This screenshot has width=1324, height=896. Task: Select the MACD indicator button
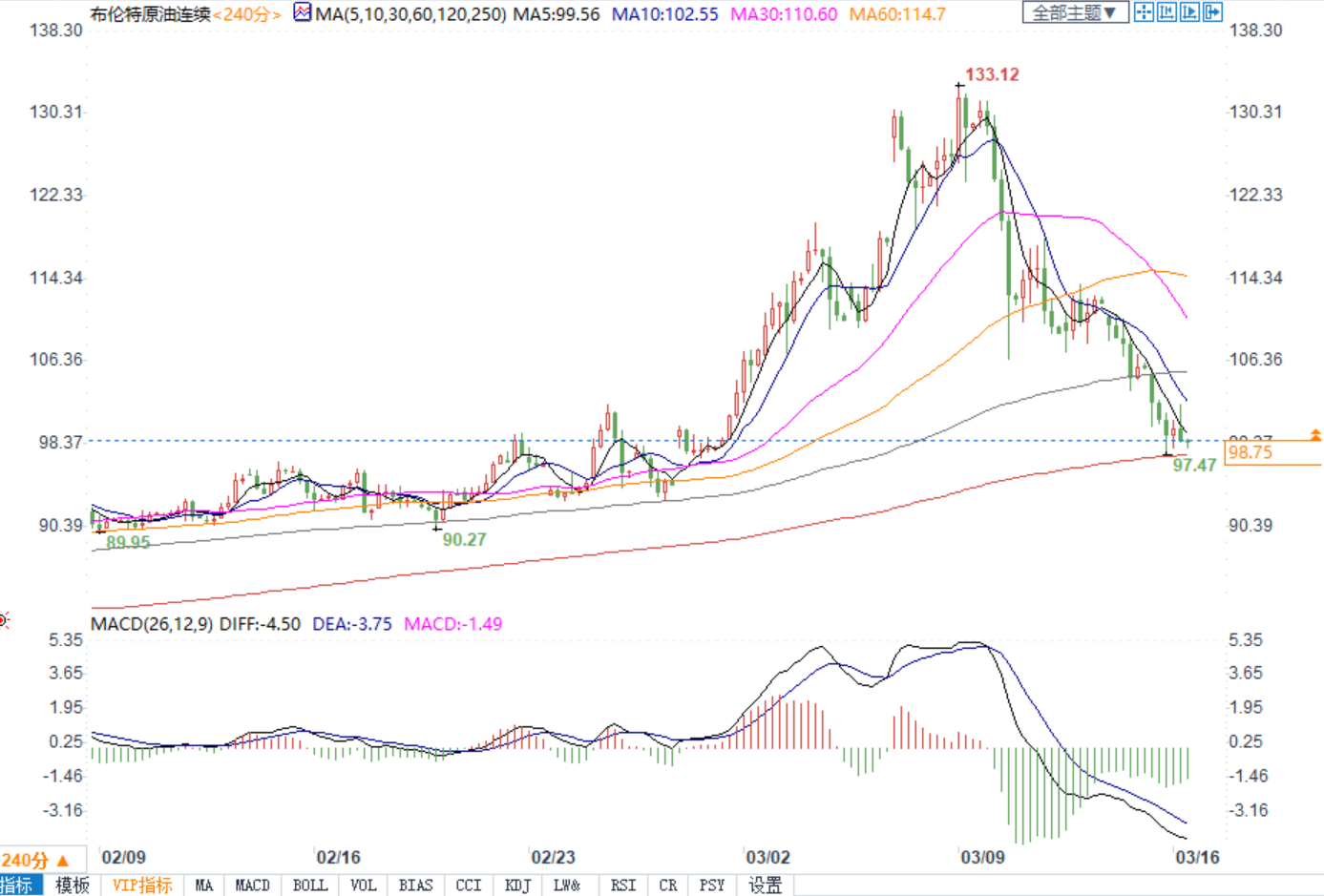click(253, 886)
